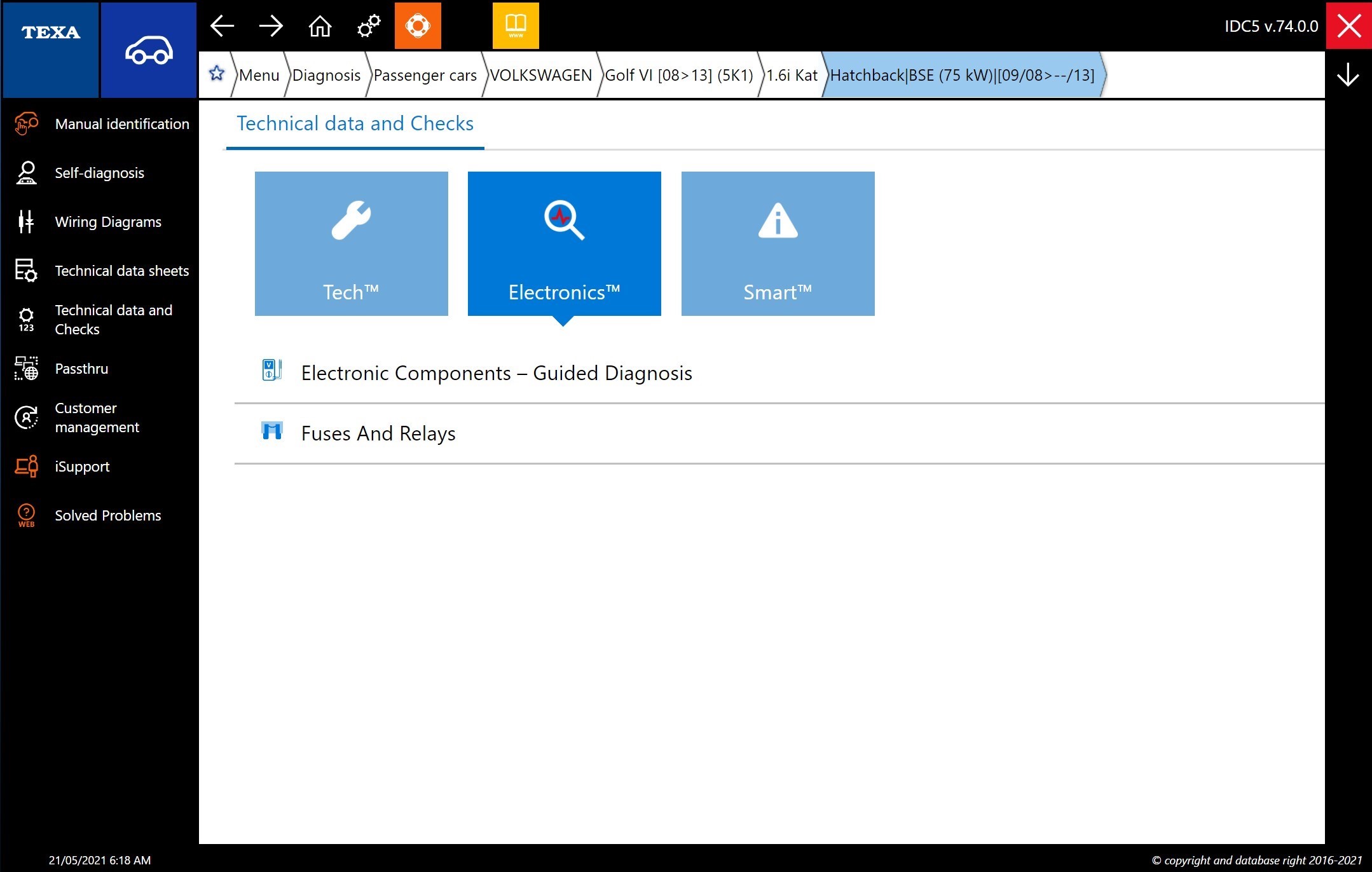Go to 1.6i Kat breadcrumb
The image size is (1372, 872).
[x=792, y=75]
